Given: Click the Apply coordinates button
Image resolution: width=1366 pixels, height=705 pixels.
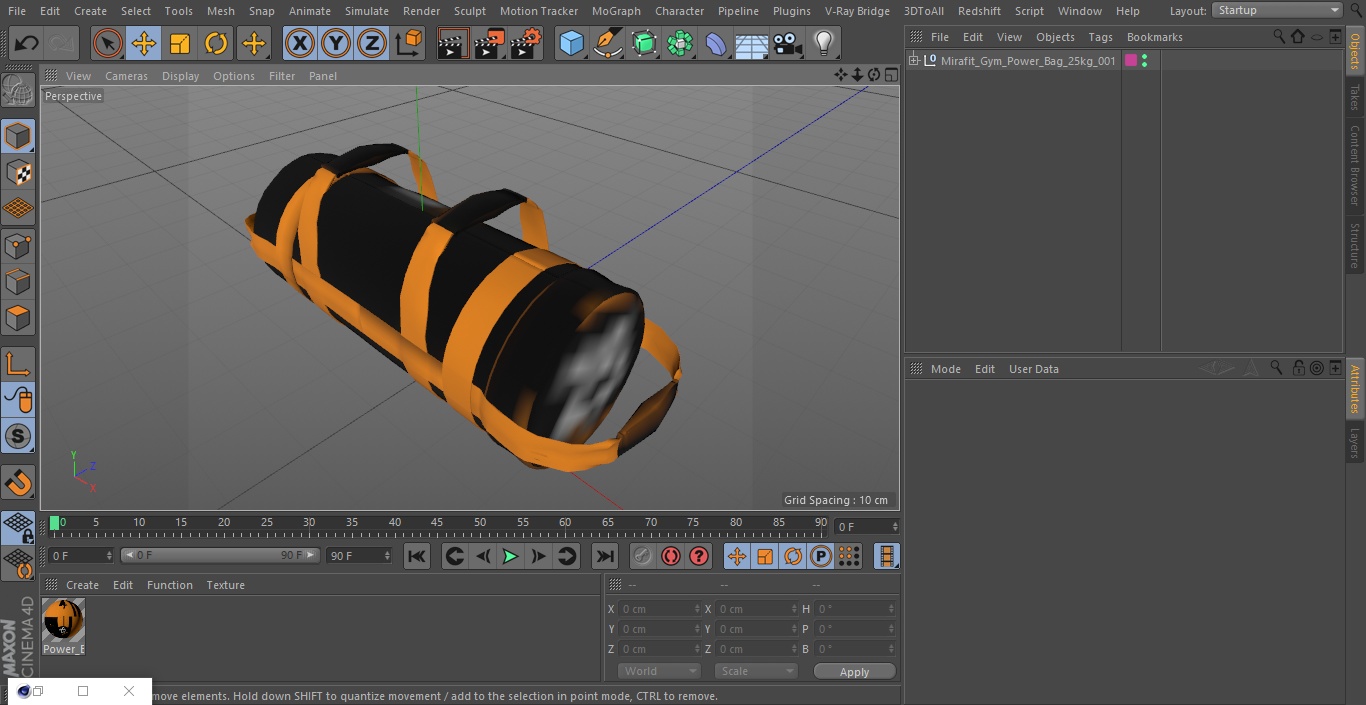Looking at the screenshot, I should (x=854, y=671).
